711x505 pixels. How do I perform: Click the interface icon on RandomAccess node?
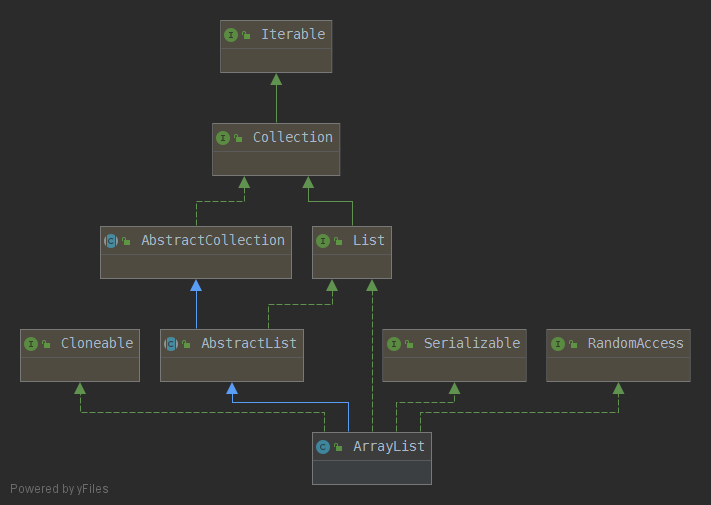[558, 344]
